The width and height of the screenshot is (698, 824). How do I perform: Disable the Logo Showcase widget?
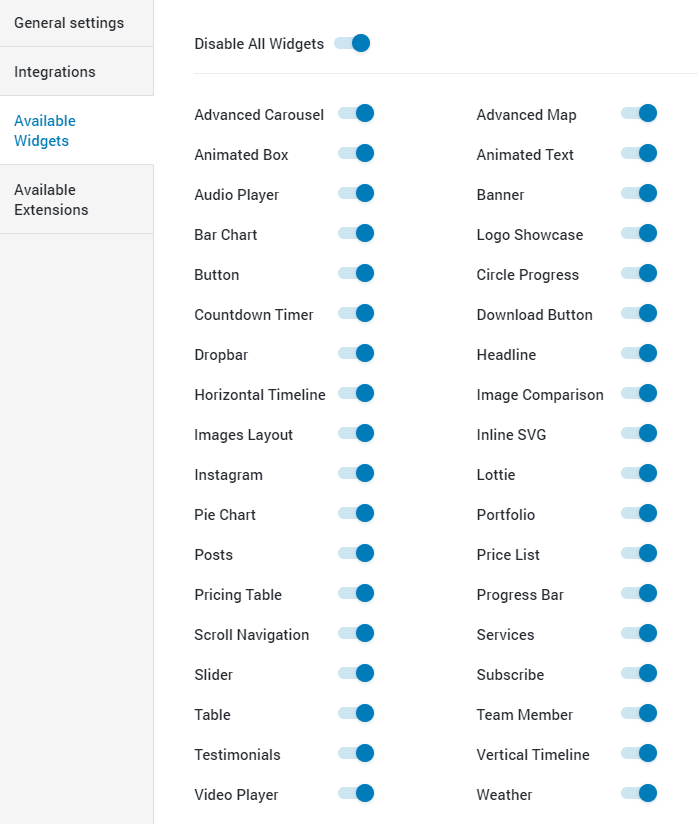pyautogui.click(x=639, y=234)
